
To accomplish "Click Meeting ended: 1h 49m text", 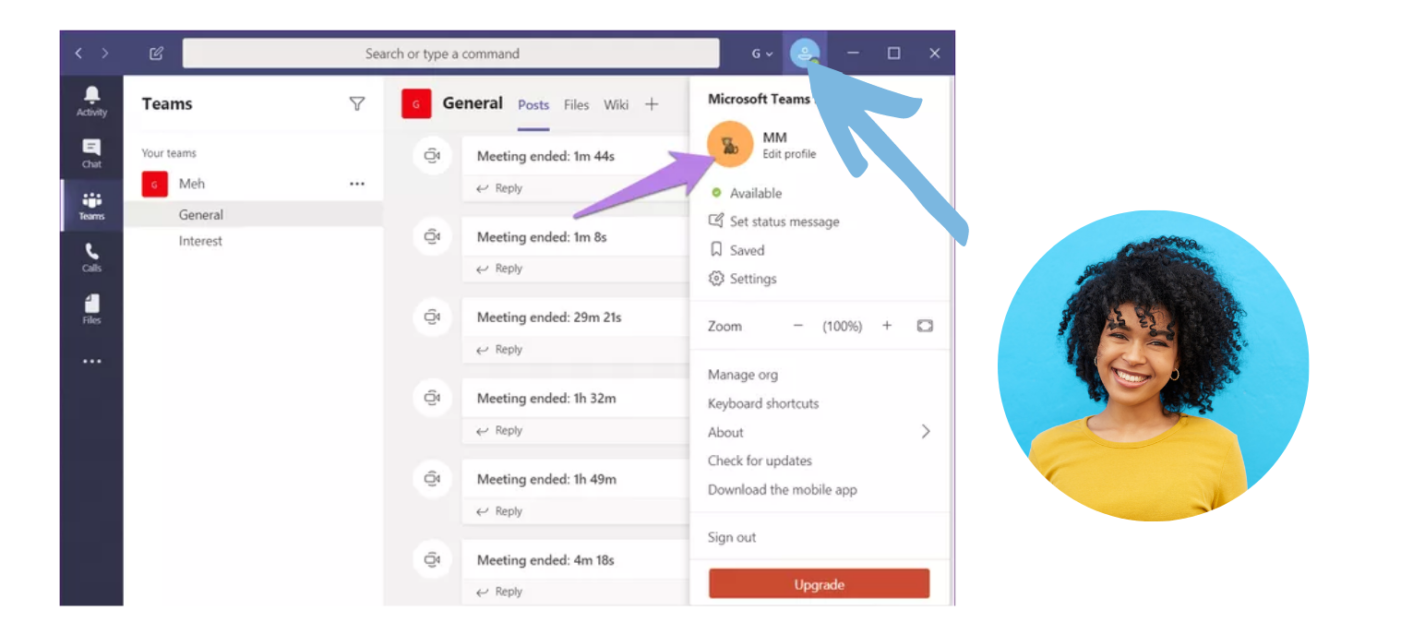I will (546, 479).
